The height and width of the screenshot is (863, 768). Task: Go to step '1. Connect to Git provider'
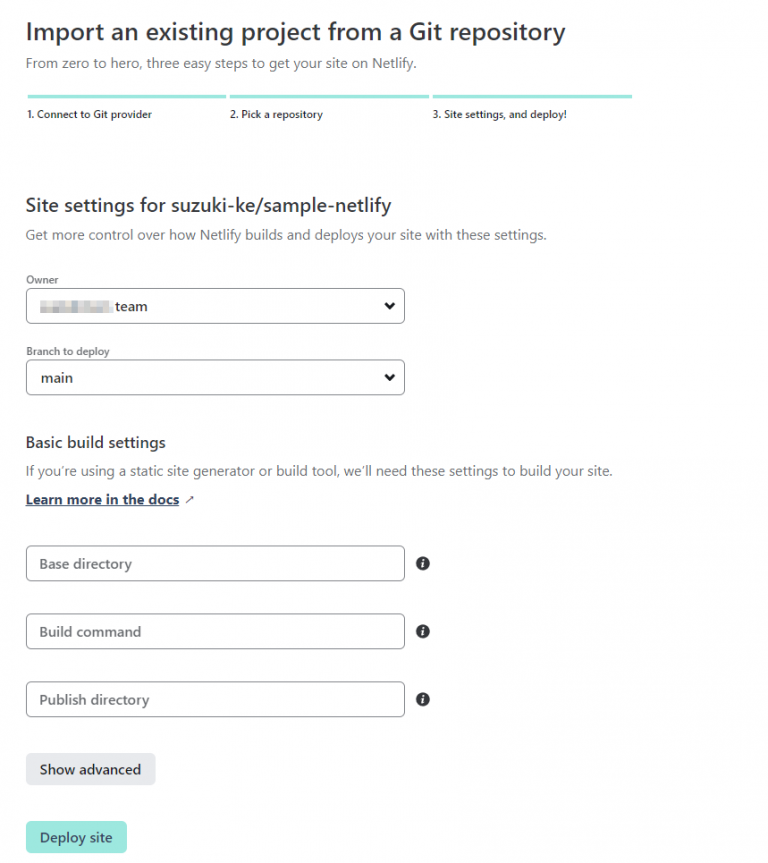pos(88,114)
